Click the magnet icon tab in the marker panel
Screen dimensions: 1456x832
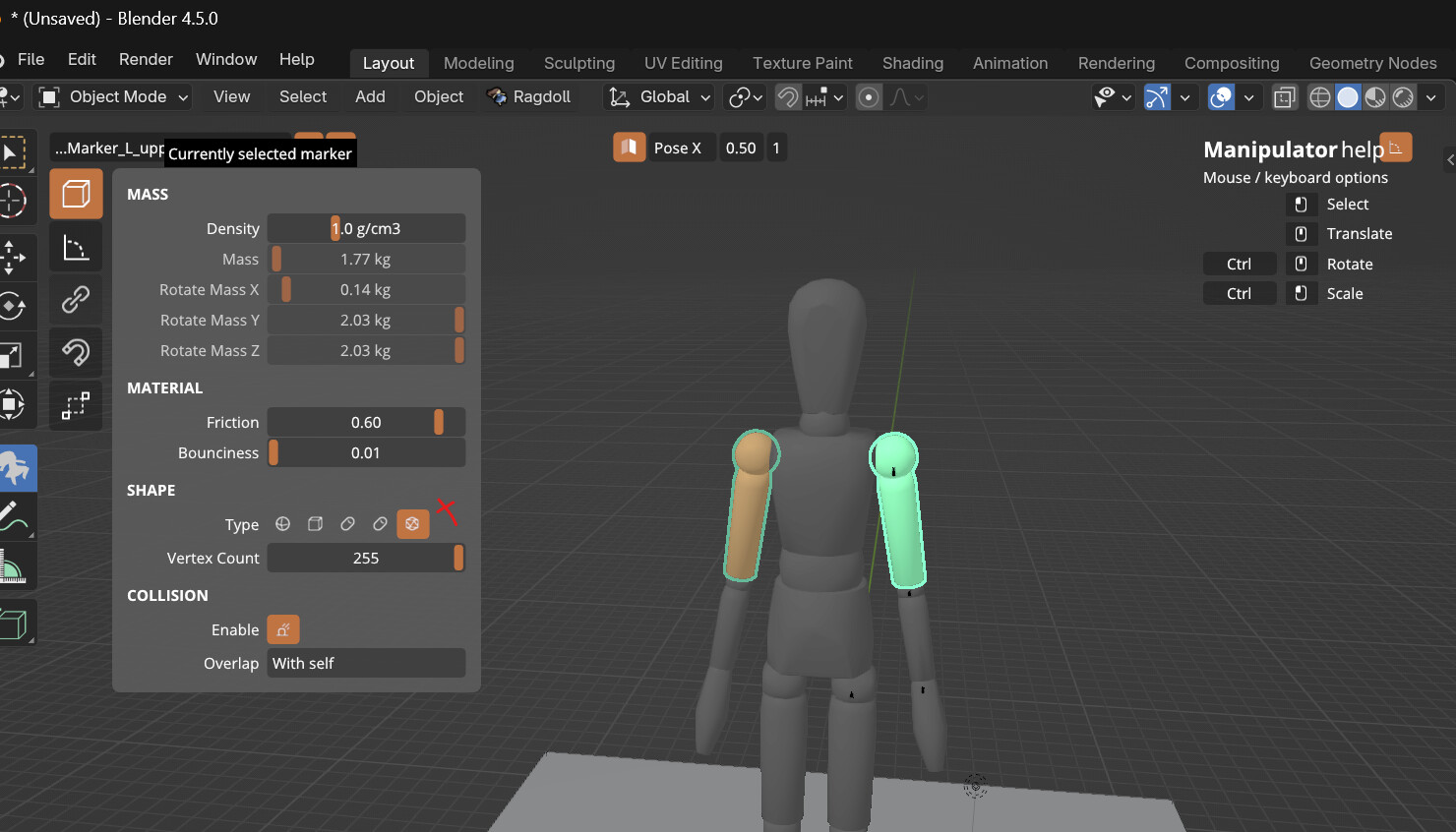76,352
